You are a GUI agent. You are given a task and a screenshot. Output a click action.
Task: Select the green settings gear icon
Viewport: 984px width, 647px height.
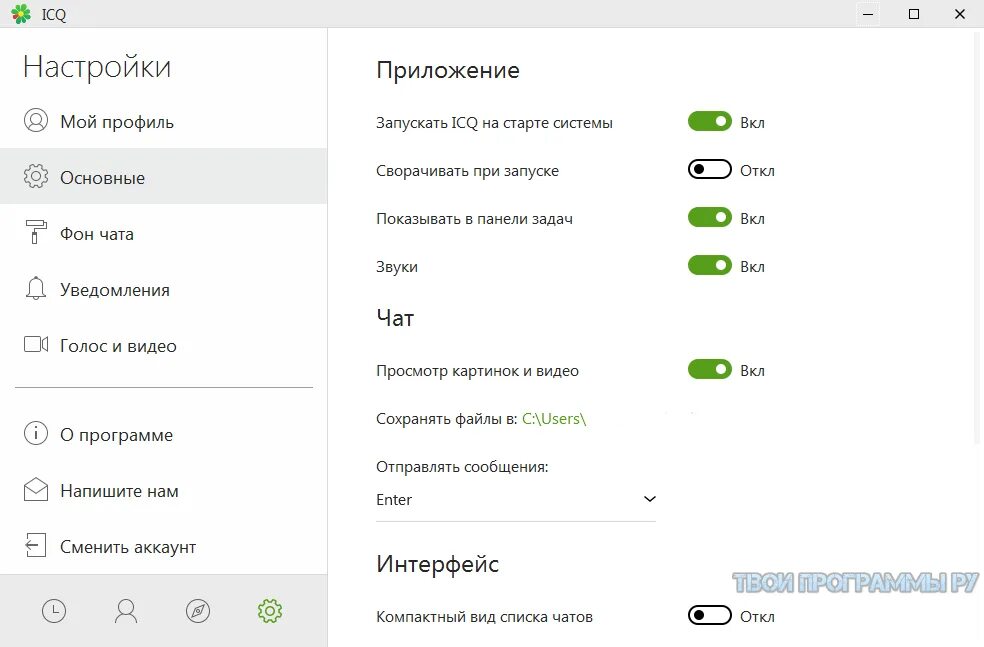click(x=270, y=611)
